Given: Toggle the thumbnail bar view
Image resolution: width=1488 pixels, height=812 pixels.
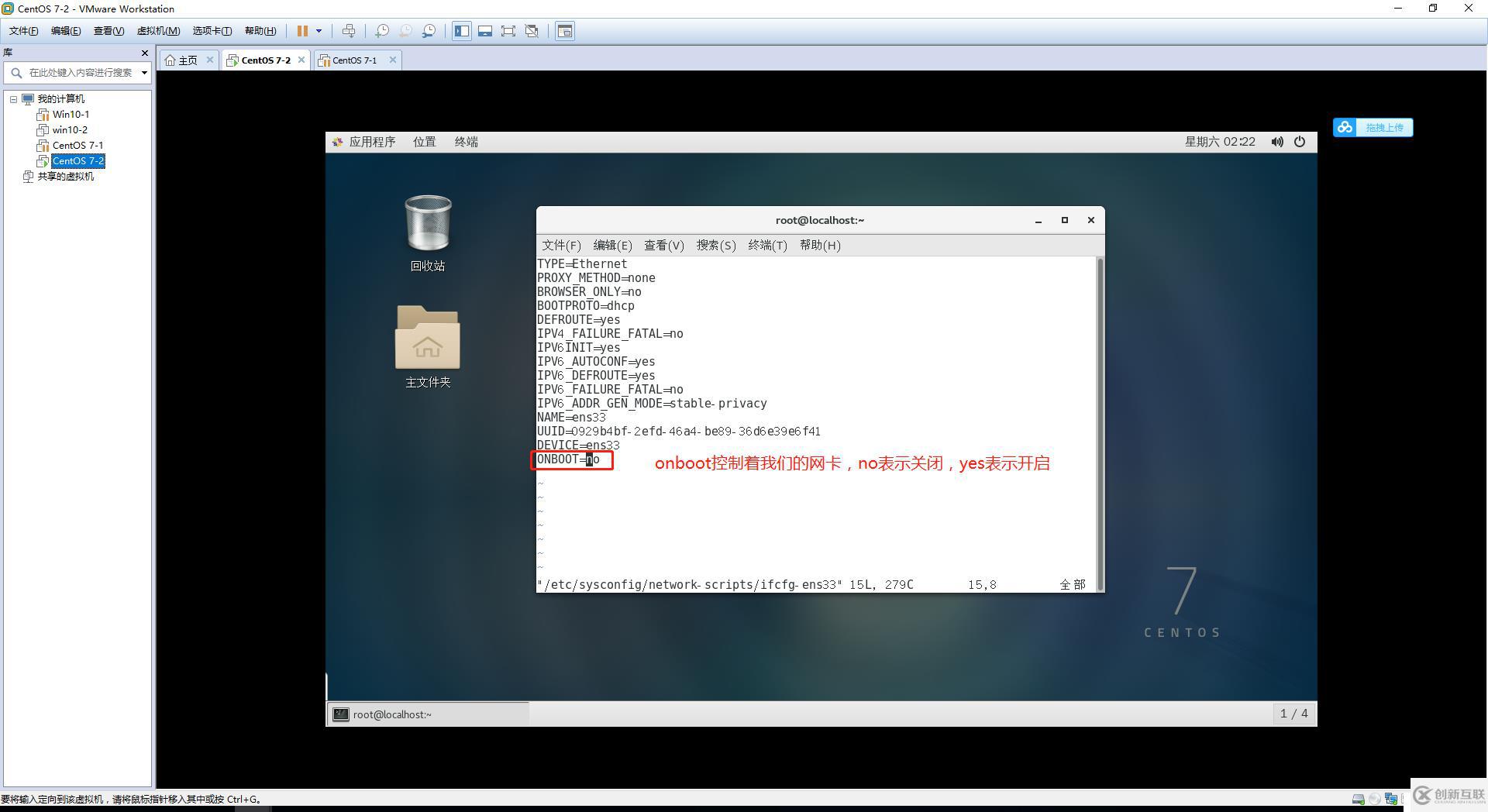Looking at the screenshot, I should [x=485, y=31].
